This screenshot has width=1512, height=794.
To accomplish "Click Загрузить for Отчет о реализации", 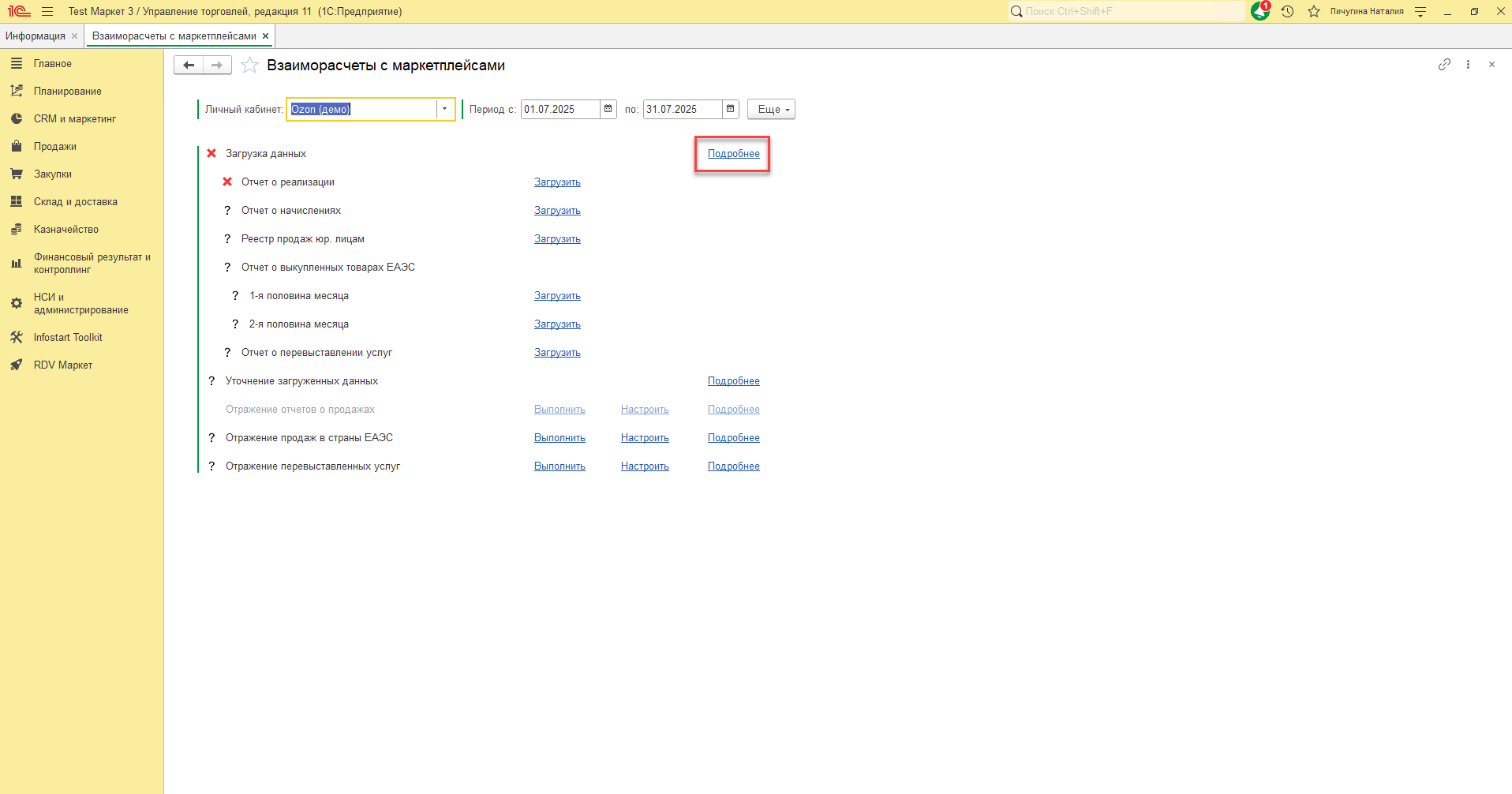I will pyautogui.click(x=557, y=182).
